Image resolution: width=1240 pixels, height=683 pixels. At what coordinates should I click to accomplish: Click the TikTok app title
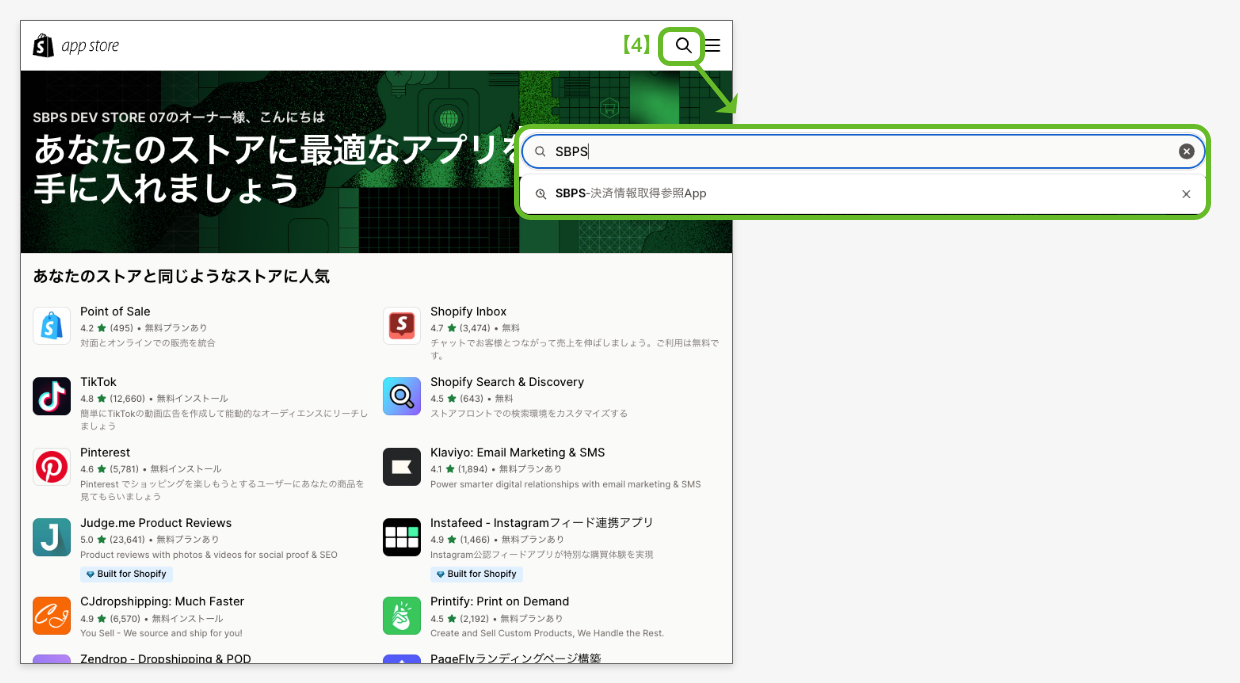(x=98, y=382)
